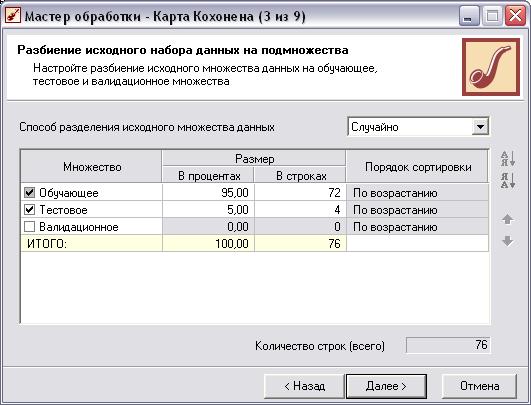Click the sort ascending А-Я icon
Image resolution: width=531 pixels, height=405 pixels.
[x=508, y=158]
